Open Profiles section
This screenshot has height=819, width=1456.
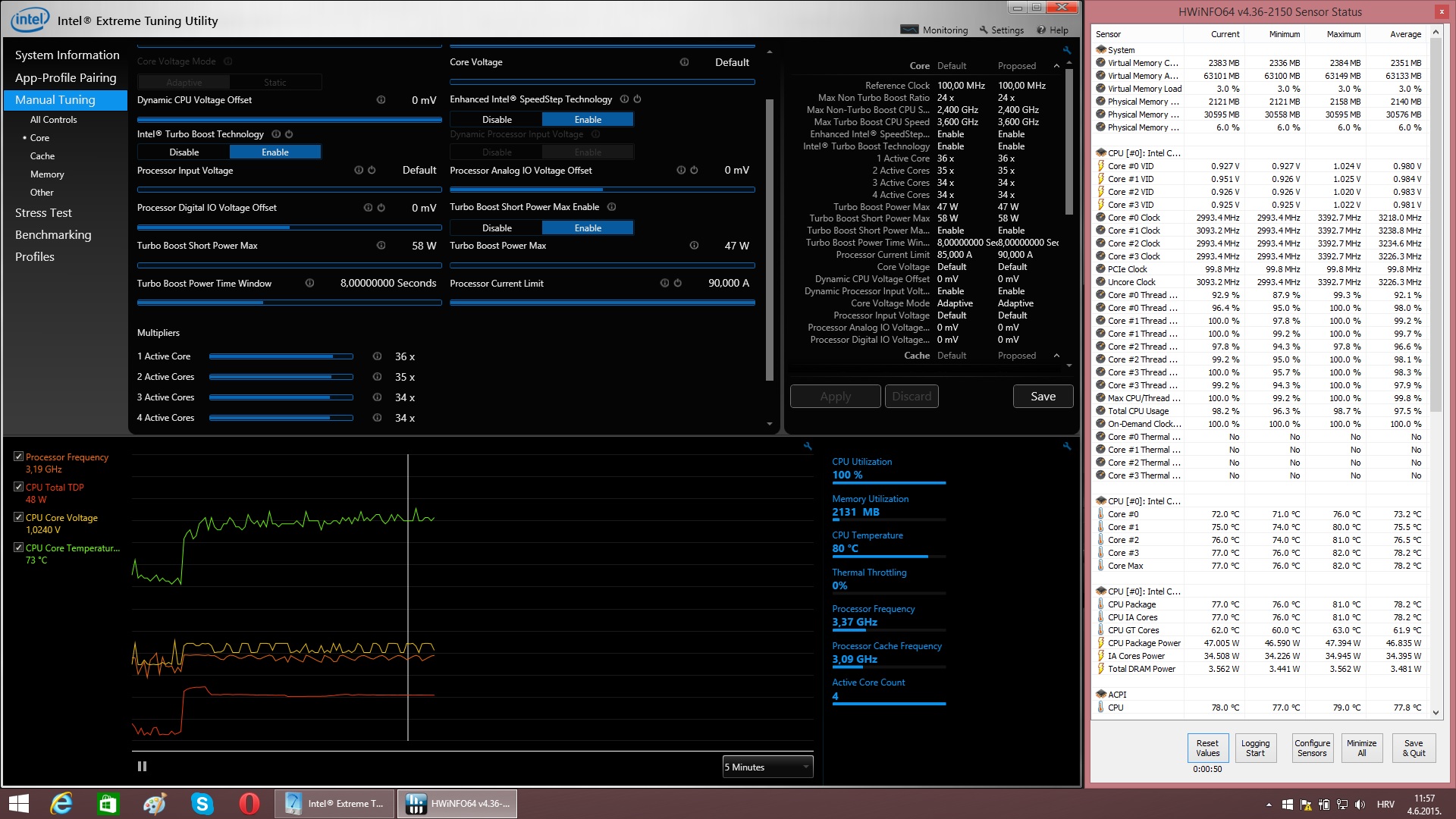(35, 257)
